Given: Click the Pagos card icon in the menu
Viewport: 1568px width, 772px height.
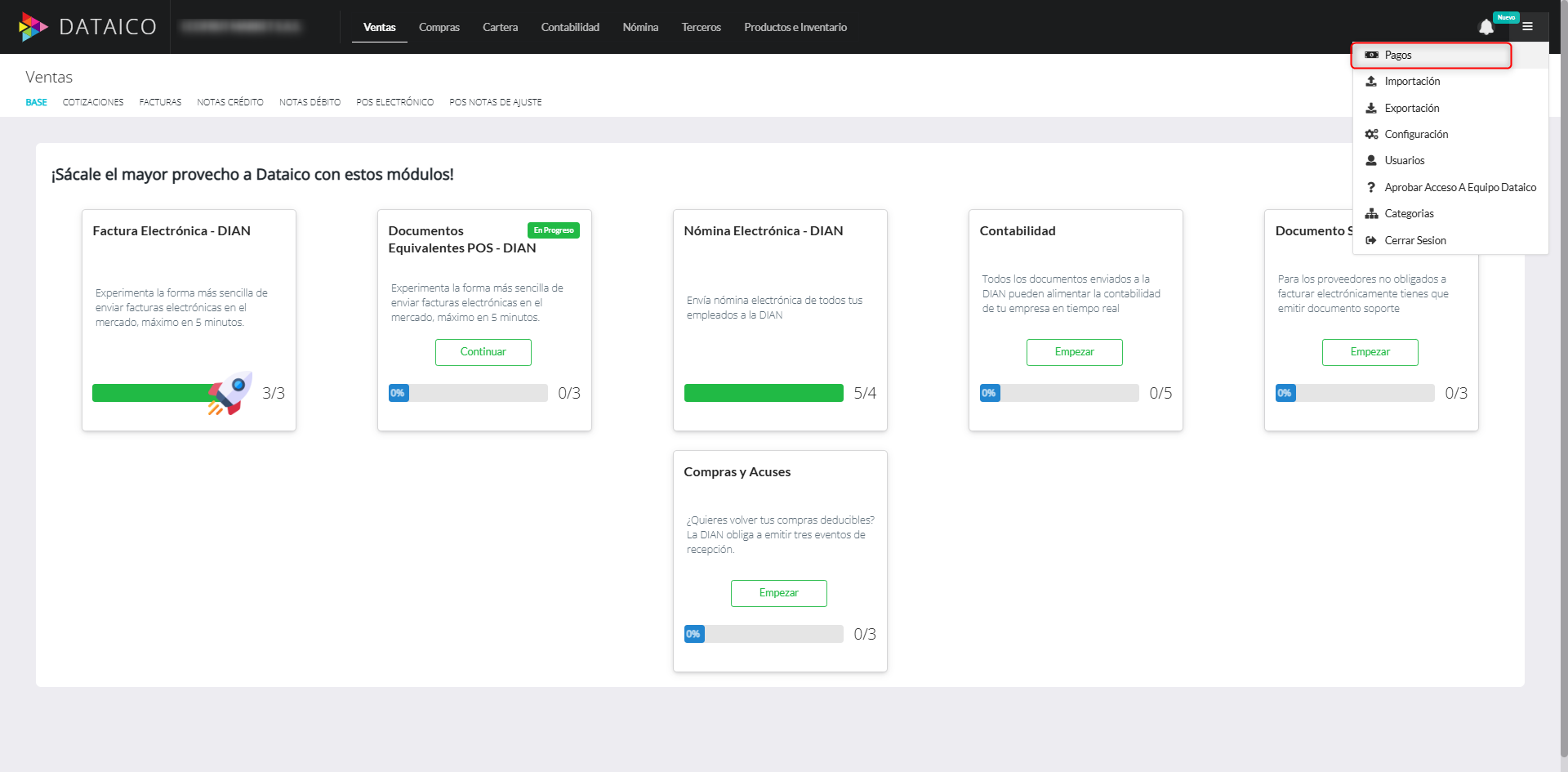Looking at the screenshot, I should [1371, 55].
